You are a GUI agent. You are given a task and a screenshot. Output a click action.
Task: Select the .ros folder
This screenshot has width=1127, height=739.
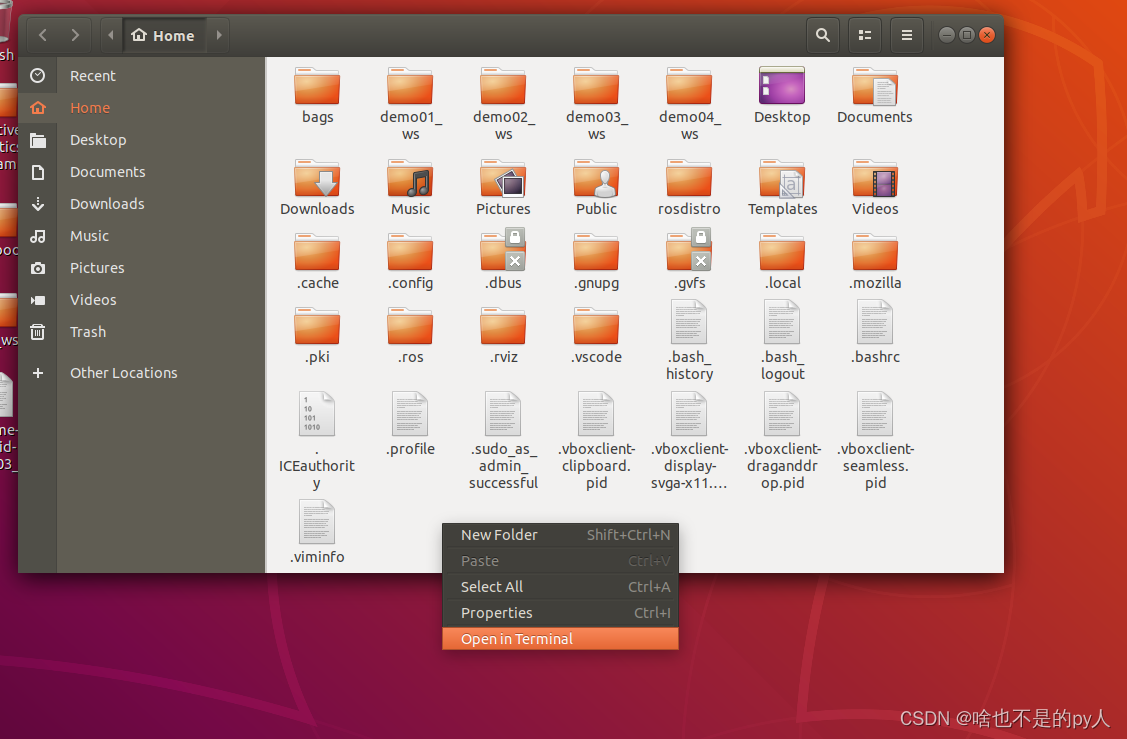[x=410, y=336]
